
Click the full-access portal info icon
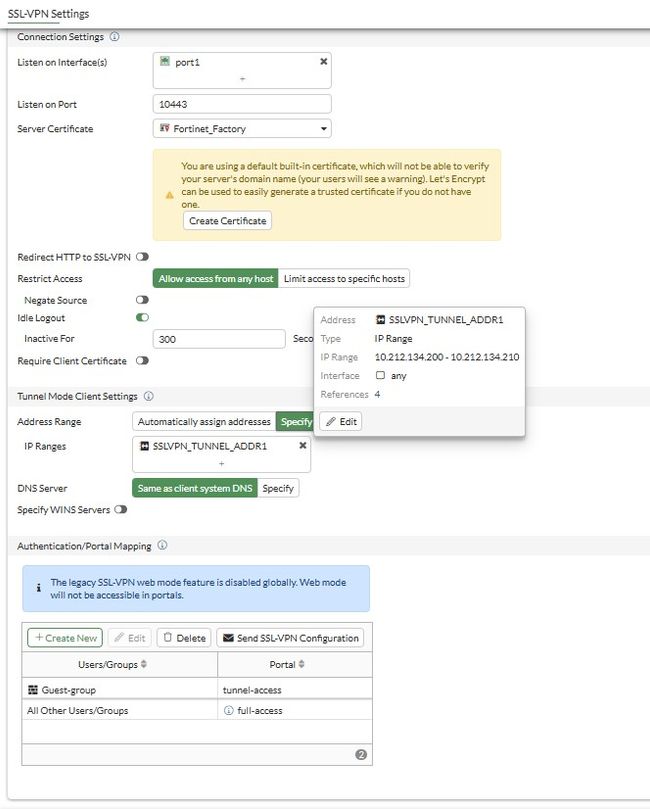click(x=228, y=711)
